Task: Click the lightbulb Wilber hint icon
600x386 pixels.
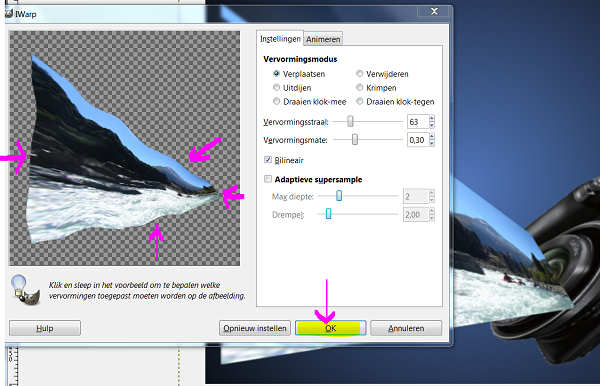Action: coord(25,290)
